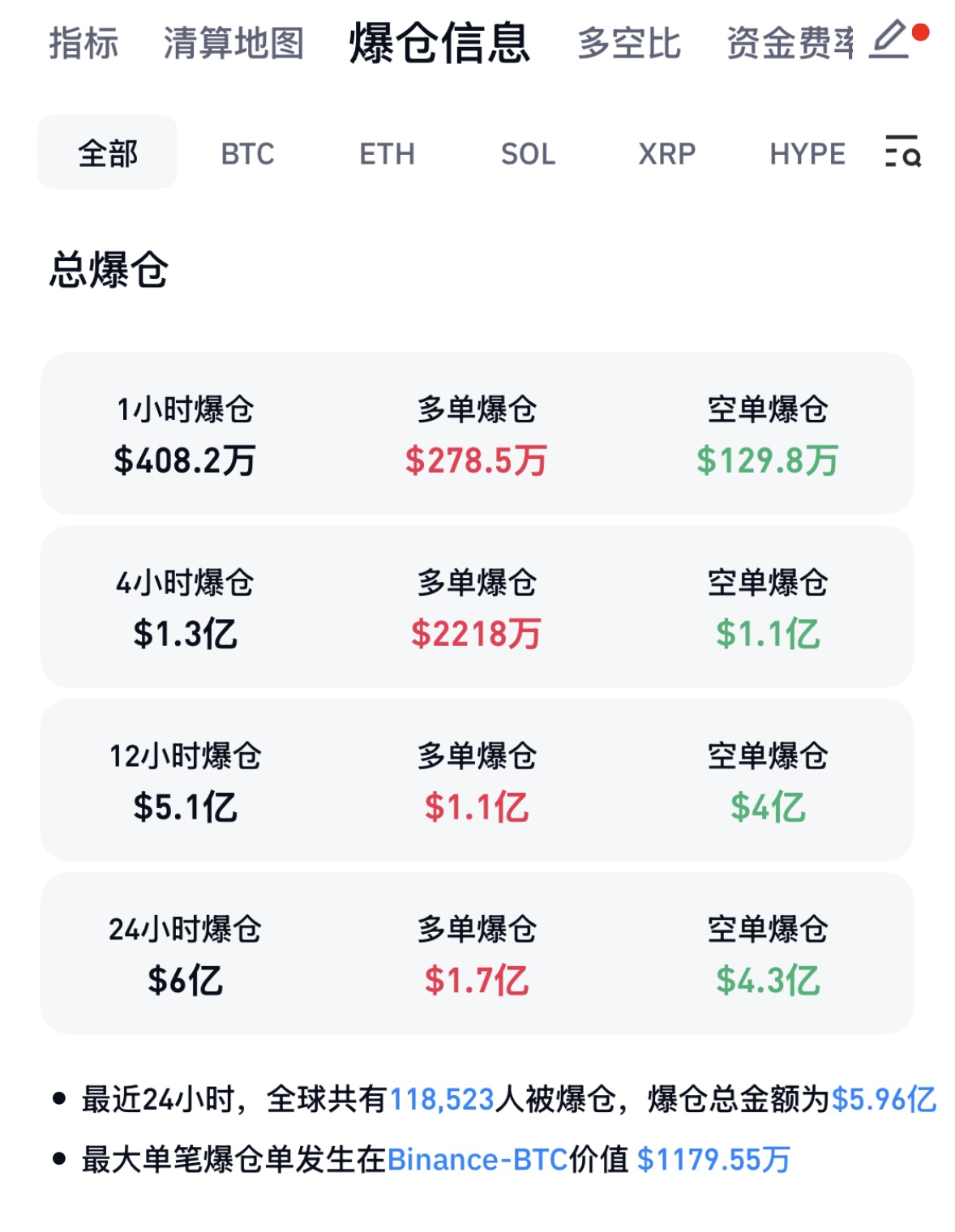
Task: Filter liquidations by ETH
Action: [x=388, y=153]
